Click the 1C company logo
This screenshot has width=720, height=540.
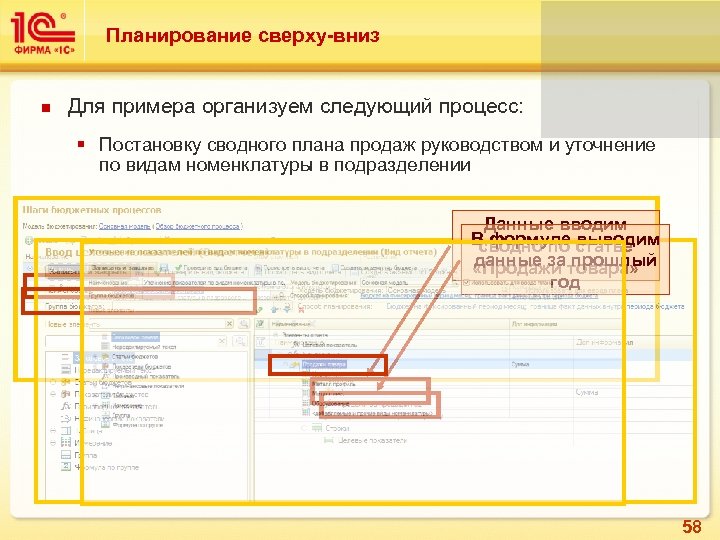44,34
